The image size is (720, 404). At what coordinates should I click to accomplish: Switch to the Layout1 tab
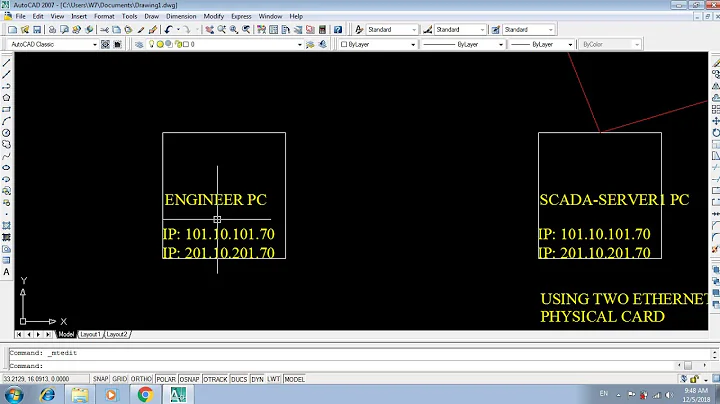coord(90,334)
